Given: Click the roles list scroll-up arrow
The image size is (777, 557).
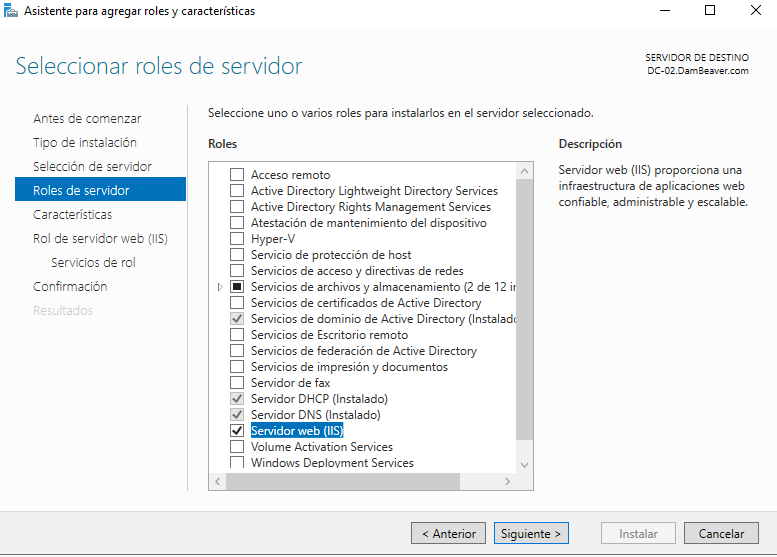Looking at the screenshot, I should [x=524, y=171].
